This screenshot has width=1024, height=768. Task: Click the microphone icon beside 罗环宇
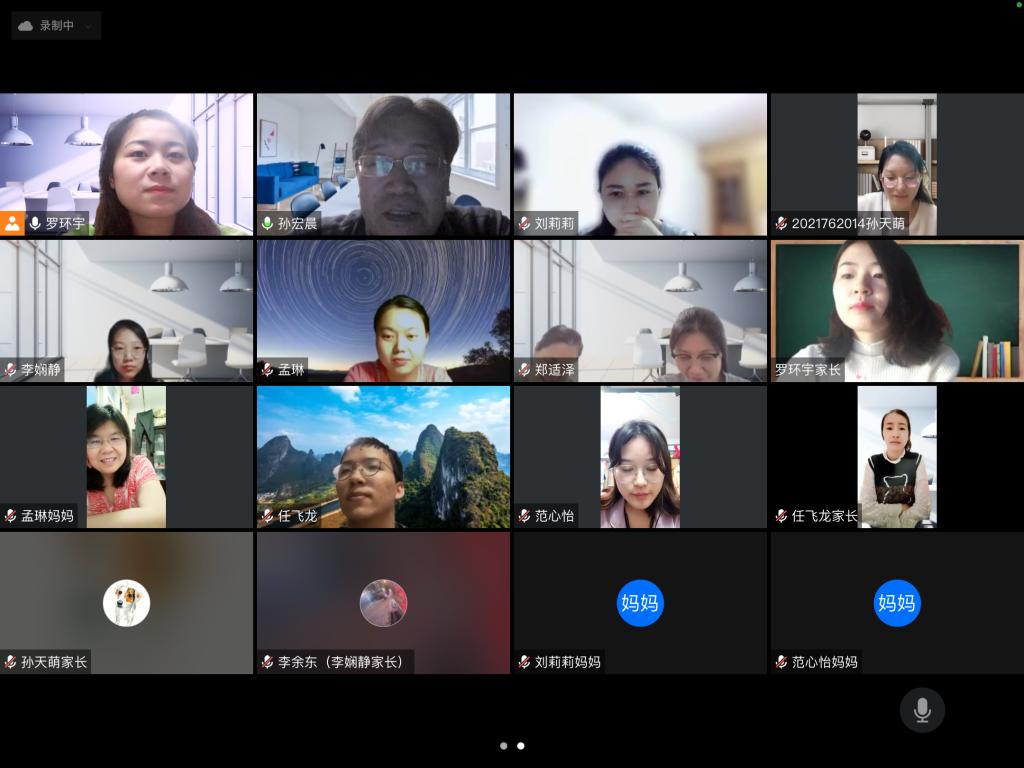pyautogui.click(x=35, y=223)
